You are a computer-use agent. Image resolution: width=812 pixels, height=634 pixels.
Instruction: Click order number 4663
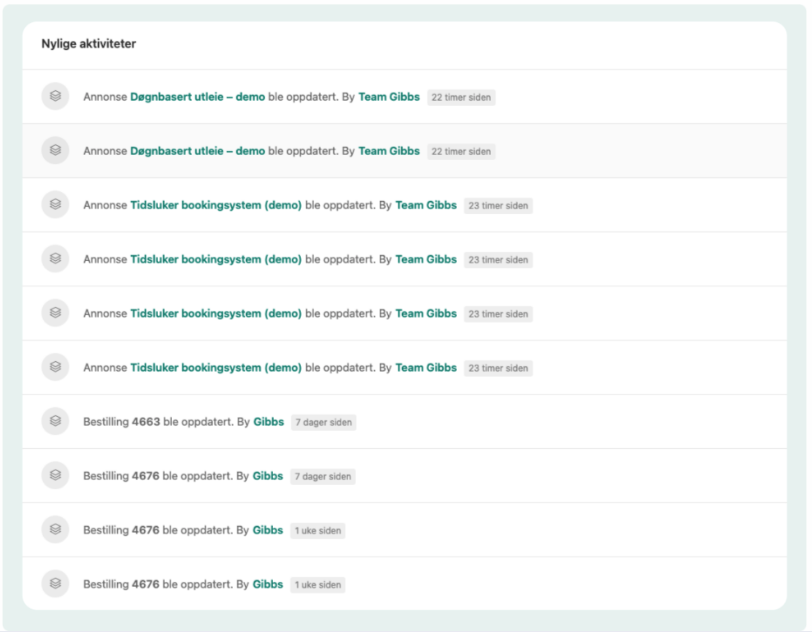coord(146,422)
